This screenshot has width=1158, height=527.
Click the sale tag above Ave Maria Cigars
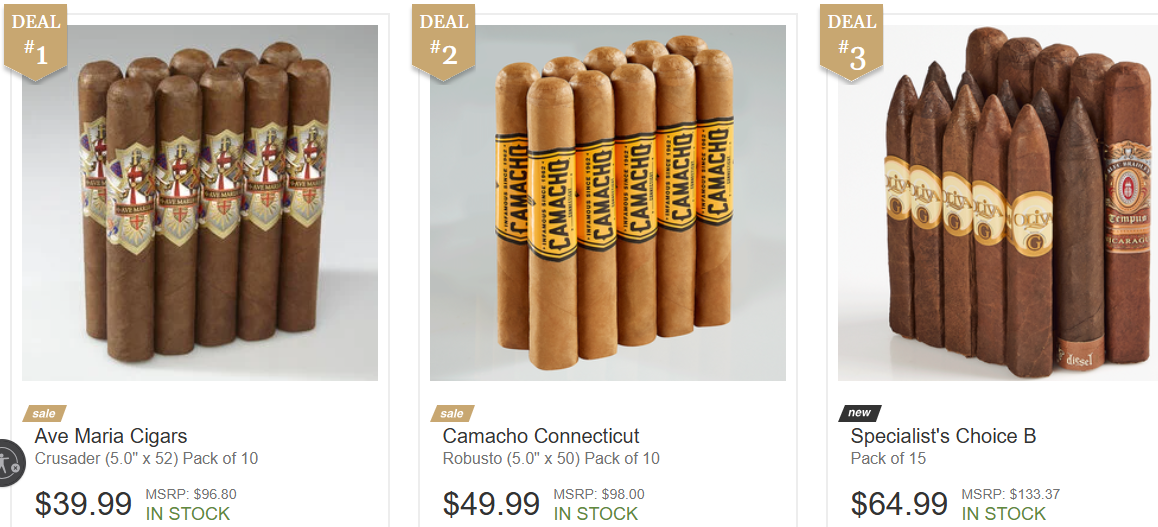coord(44,413)
